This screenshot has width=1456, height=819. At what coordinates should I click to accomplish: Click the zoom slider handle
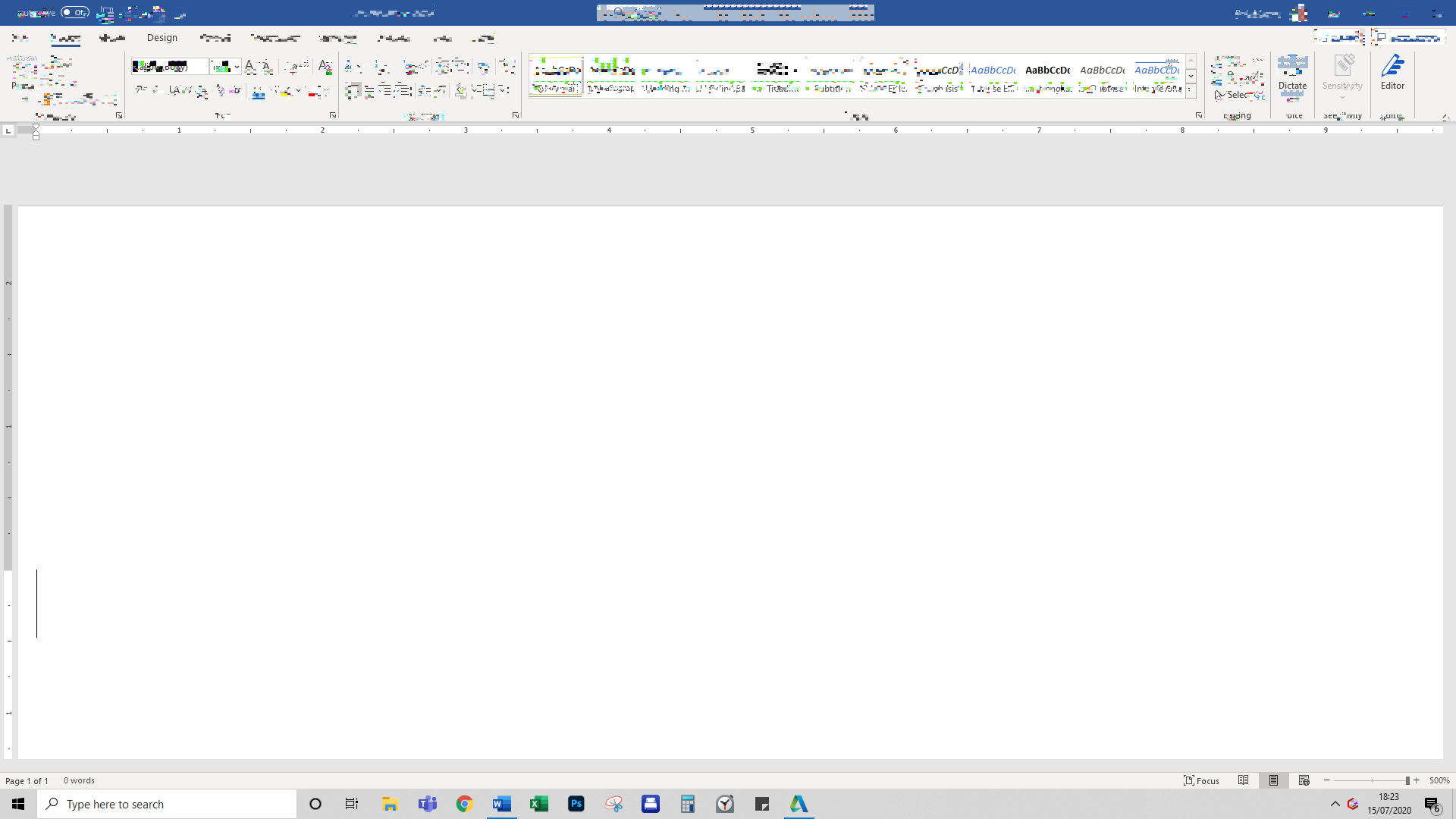(x=1407, y=780)
